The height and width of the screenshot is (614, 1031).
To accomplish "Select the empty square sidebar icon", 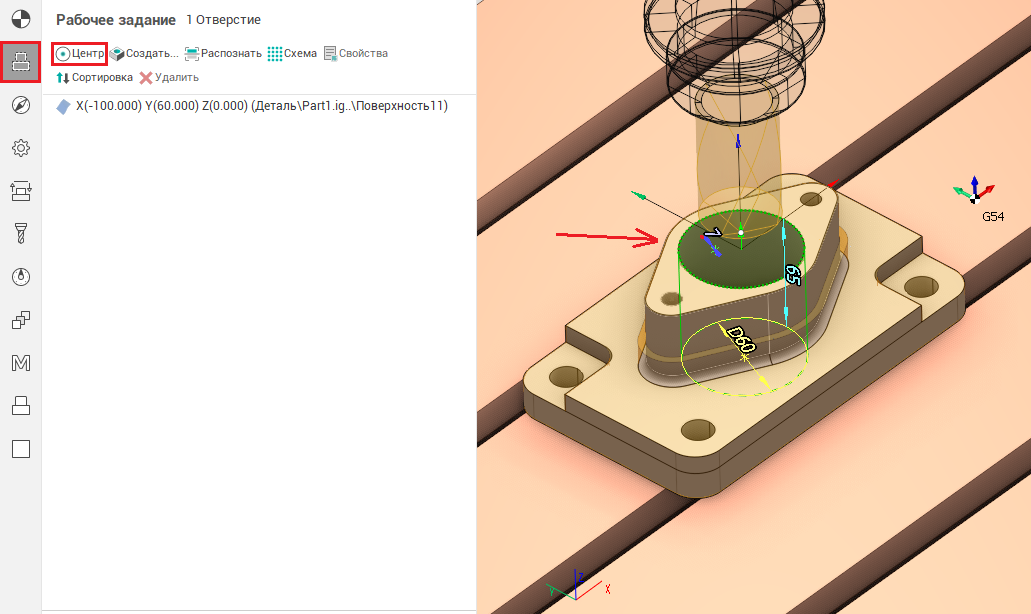I will (20, 449).
